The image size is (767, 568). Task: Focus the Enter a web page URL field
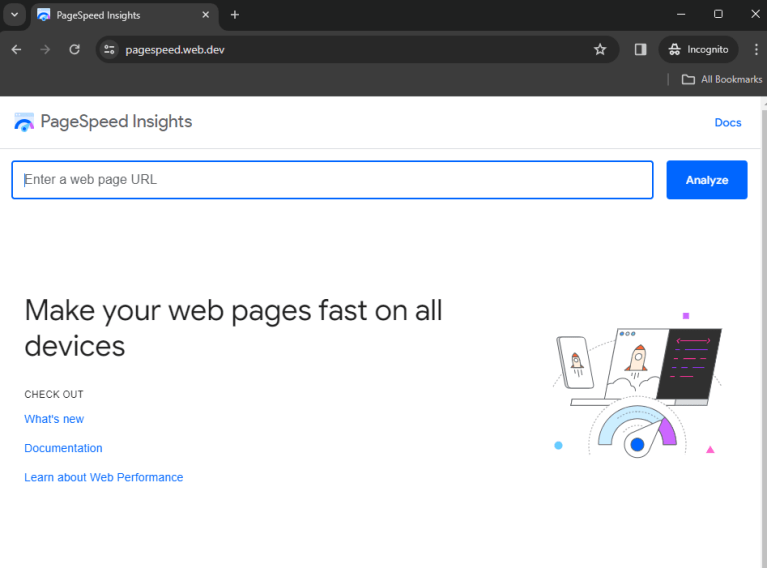(332, 180)
